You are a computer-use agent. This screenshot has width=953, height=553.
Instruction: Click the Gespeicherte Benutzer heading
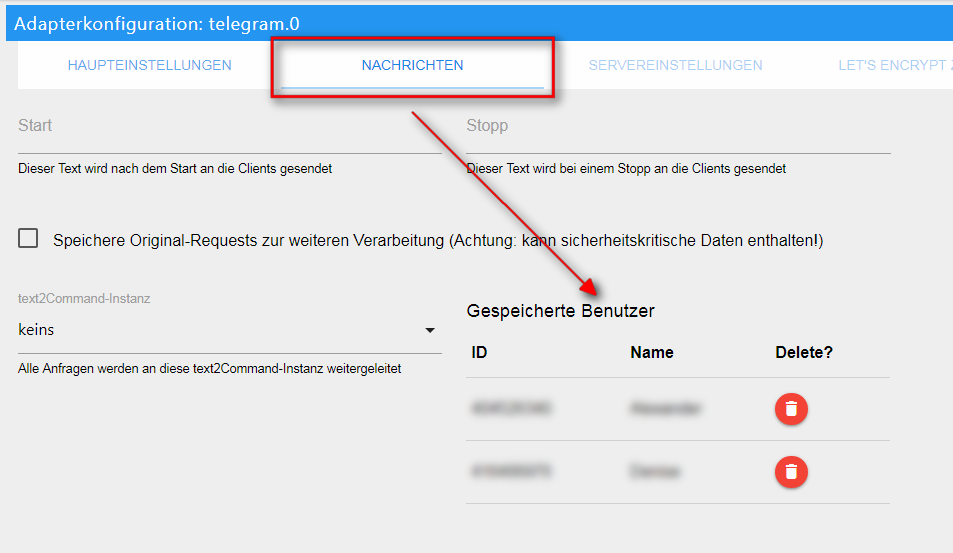pyautogui.click(x=560, y=311)
